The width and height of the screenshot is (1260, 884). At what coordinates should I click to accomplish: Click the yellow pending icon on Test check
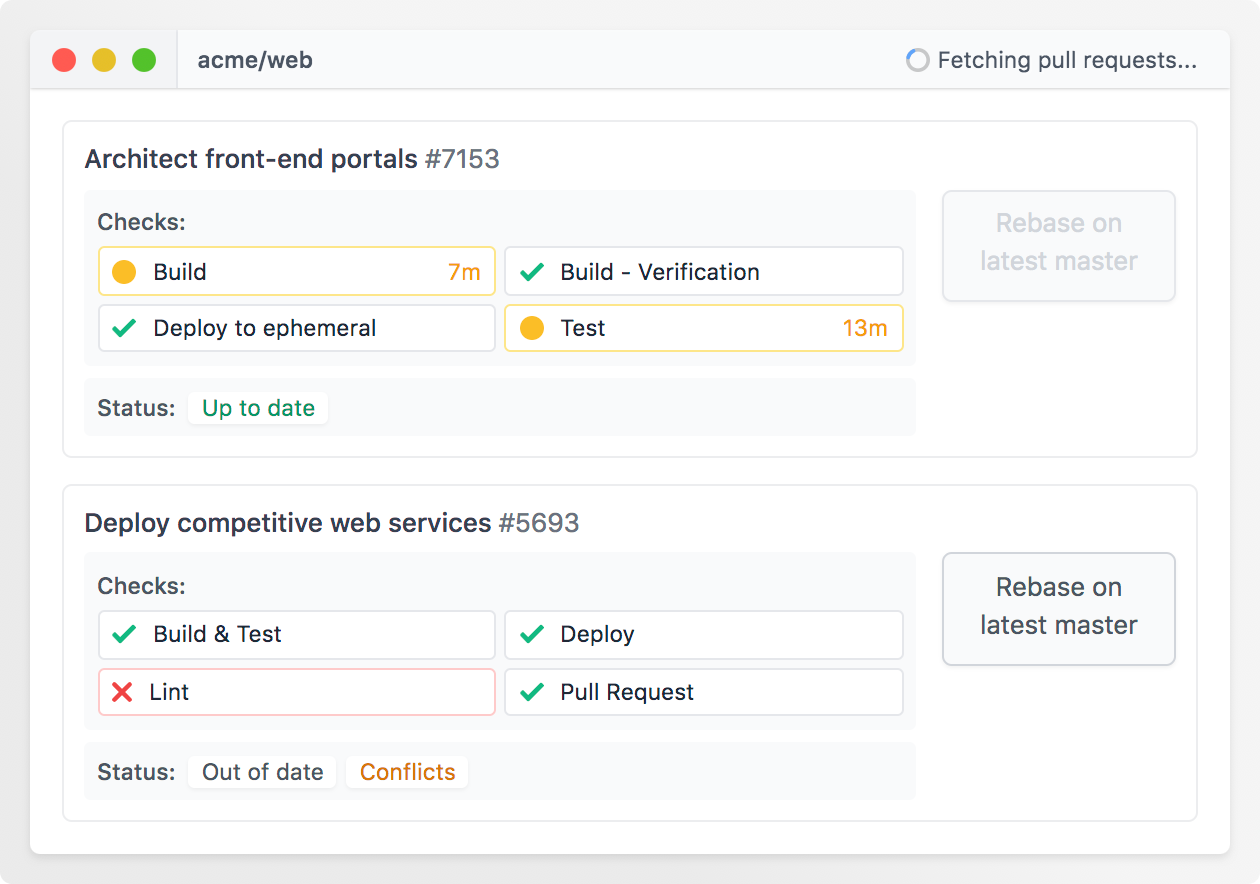[x=532, y=328]
